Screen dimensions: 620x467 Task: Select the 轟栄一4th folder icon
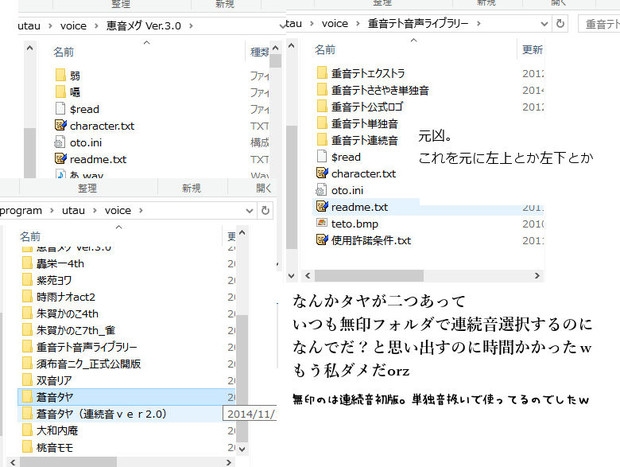[x=27, y=263]
